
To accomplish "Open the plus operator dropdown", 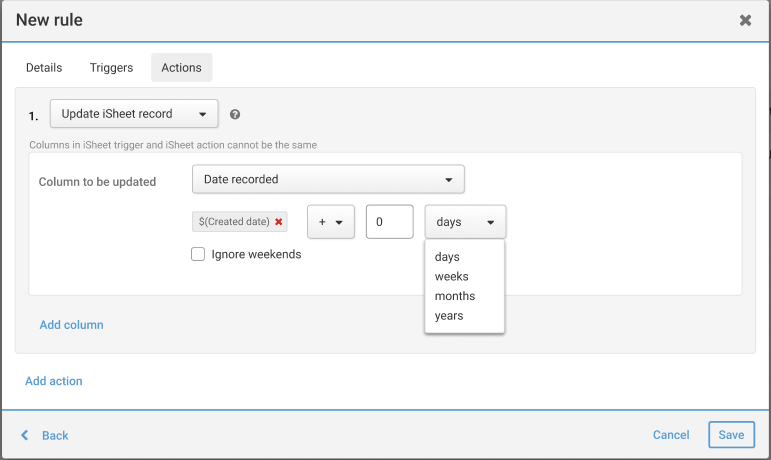I will (x=330, y=222).
